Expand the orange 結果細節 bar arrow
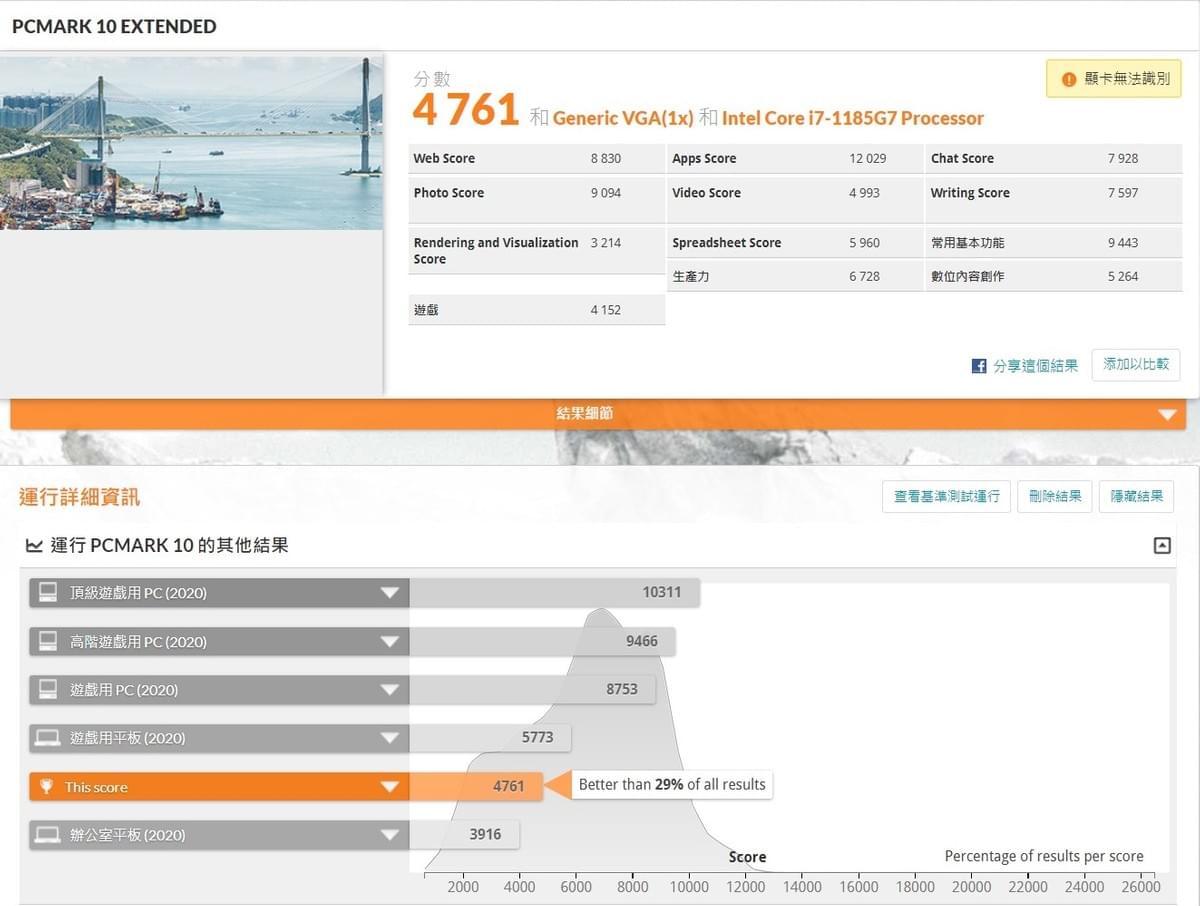The image size is (1200, 906). point(1166,414)
